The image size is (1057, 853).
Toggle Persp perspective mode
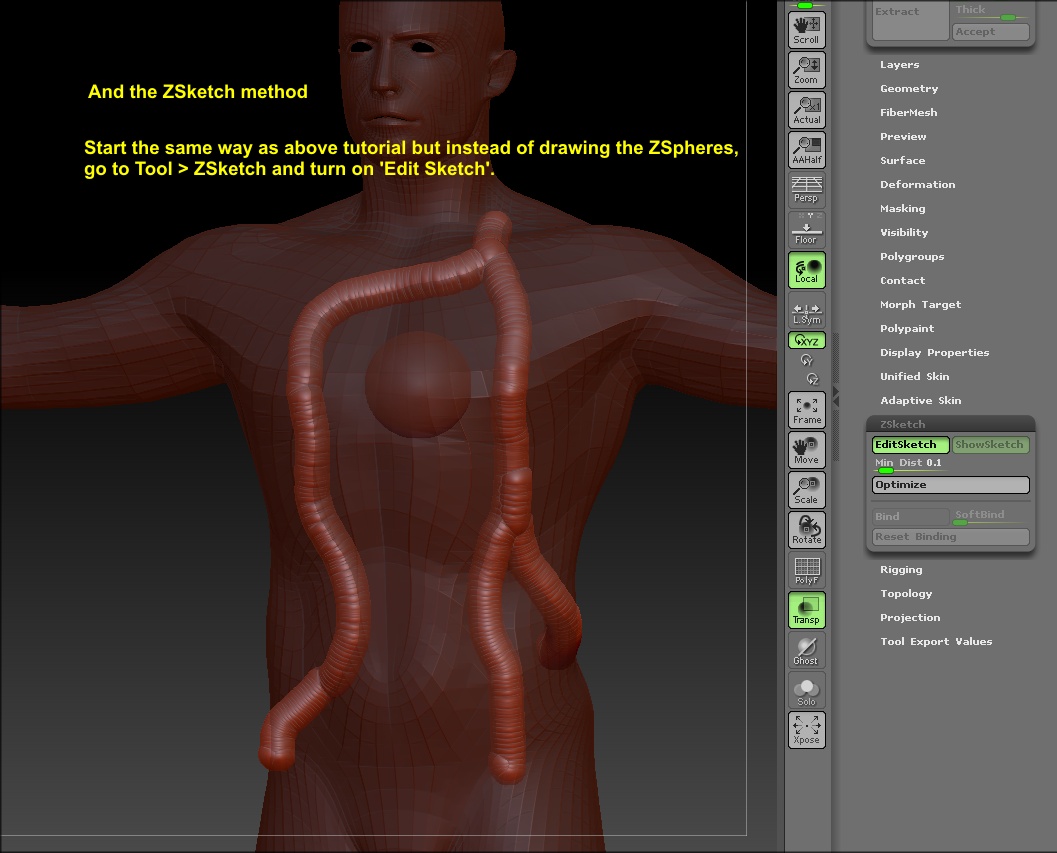806,189
